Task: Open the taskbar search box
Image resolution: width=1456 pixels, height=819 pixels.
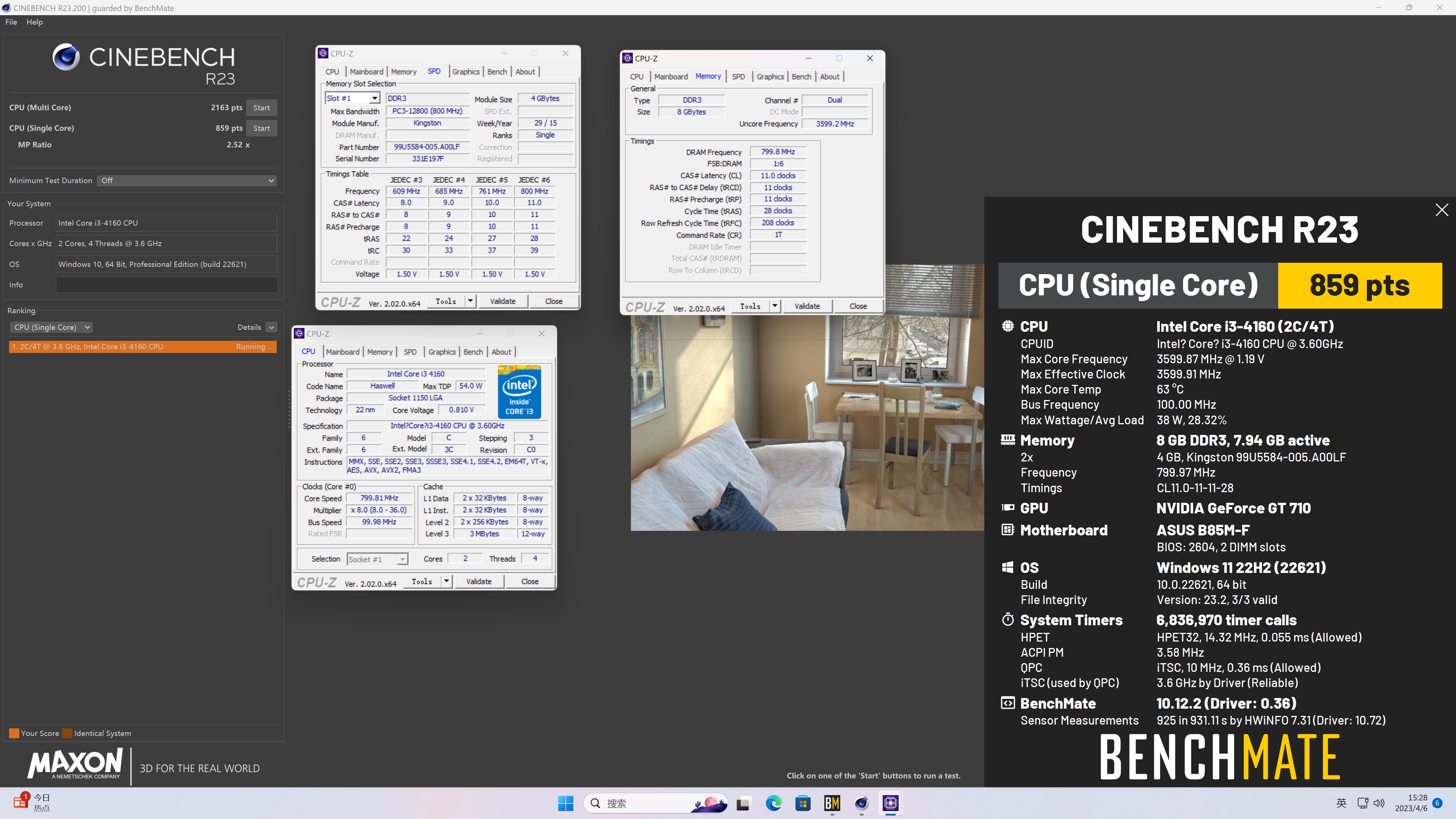Action: tap(656, 803)
